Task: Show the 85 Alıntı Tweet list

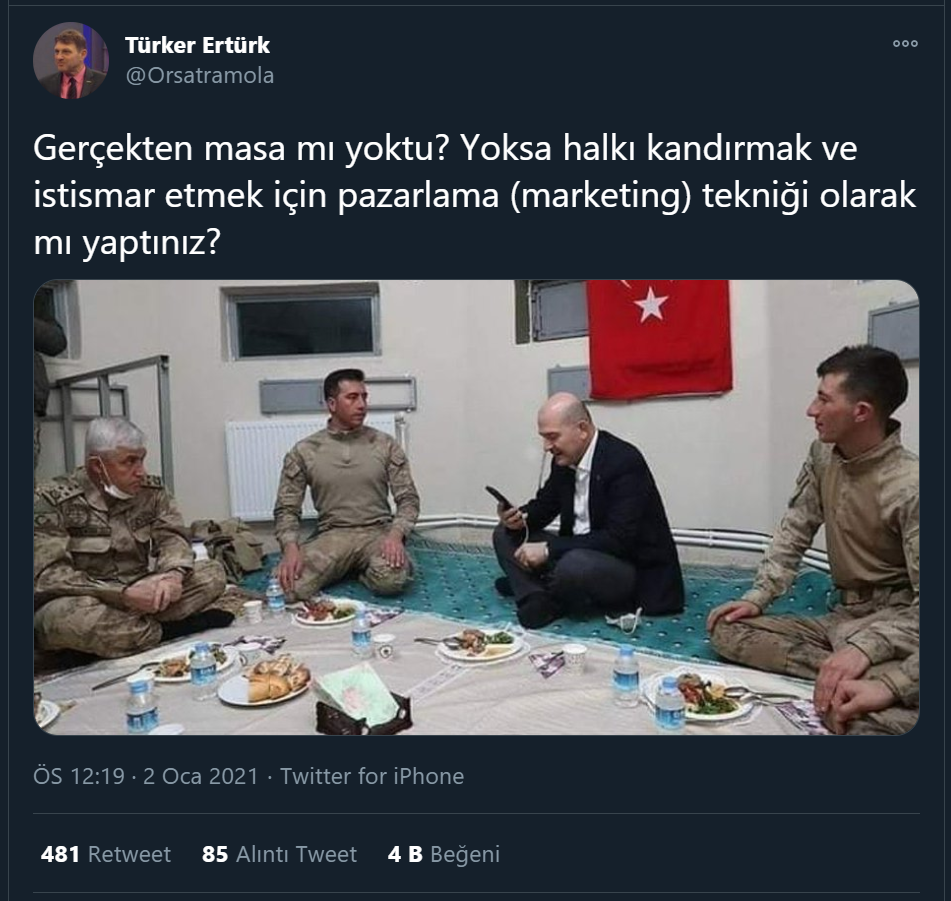Action: (279, 854)
